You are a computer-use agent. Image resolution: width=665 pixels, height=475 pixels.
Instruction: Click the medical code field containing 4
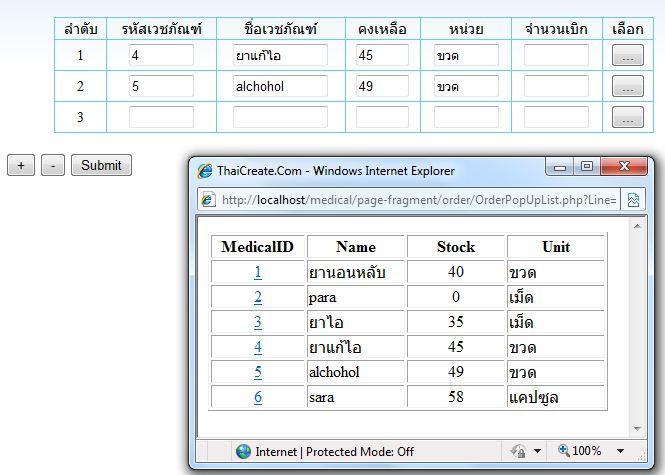[x=161, y=55]
